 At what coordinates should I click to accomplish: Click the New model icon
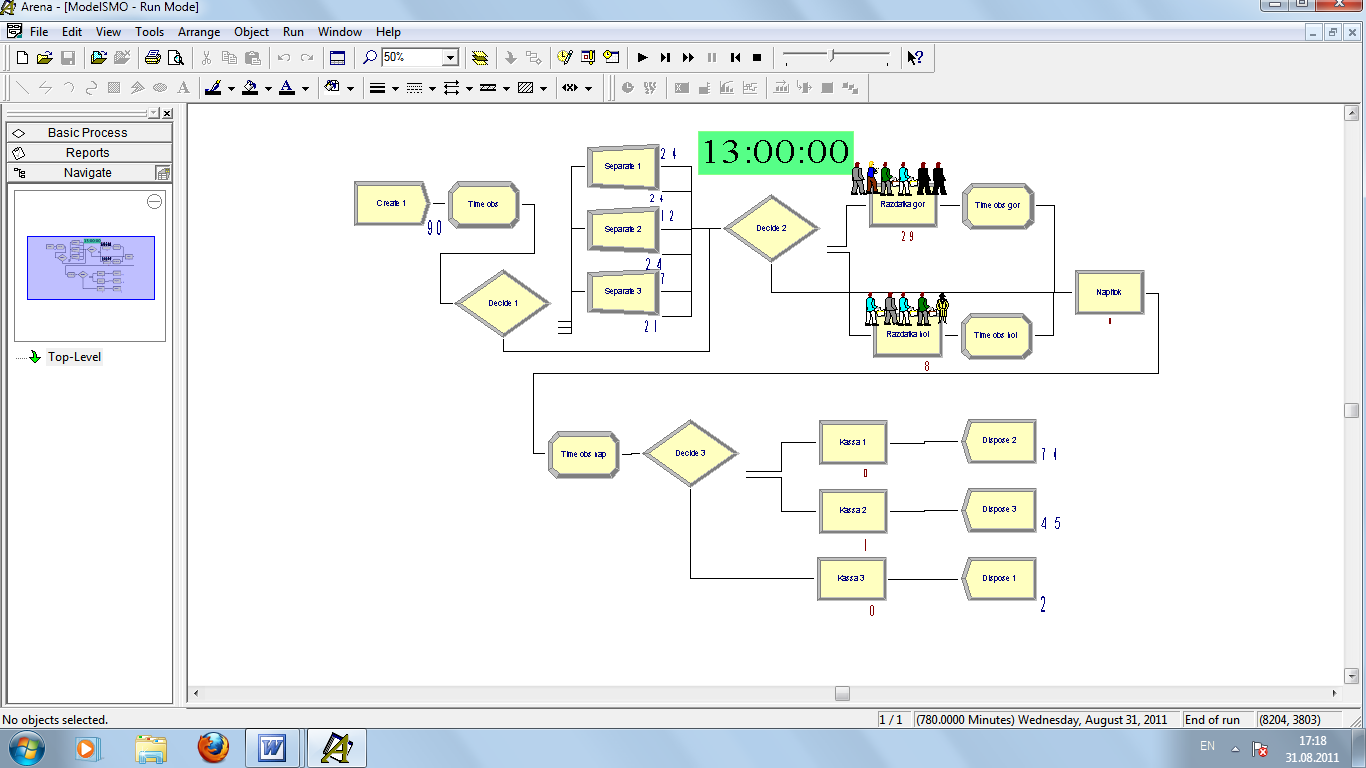point(22,58)
